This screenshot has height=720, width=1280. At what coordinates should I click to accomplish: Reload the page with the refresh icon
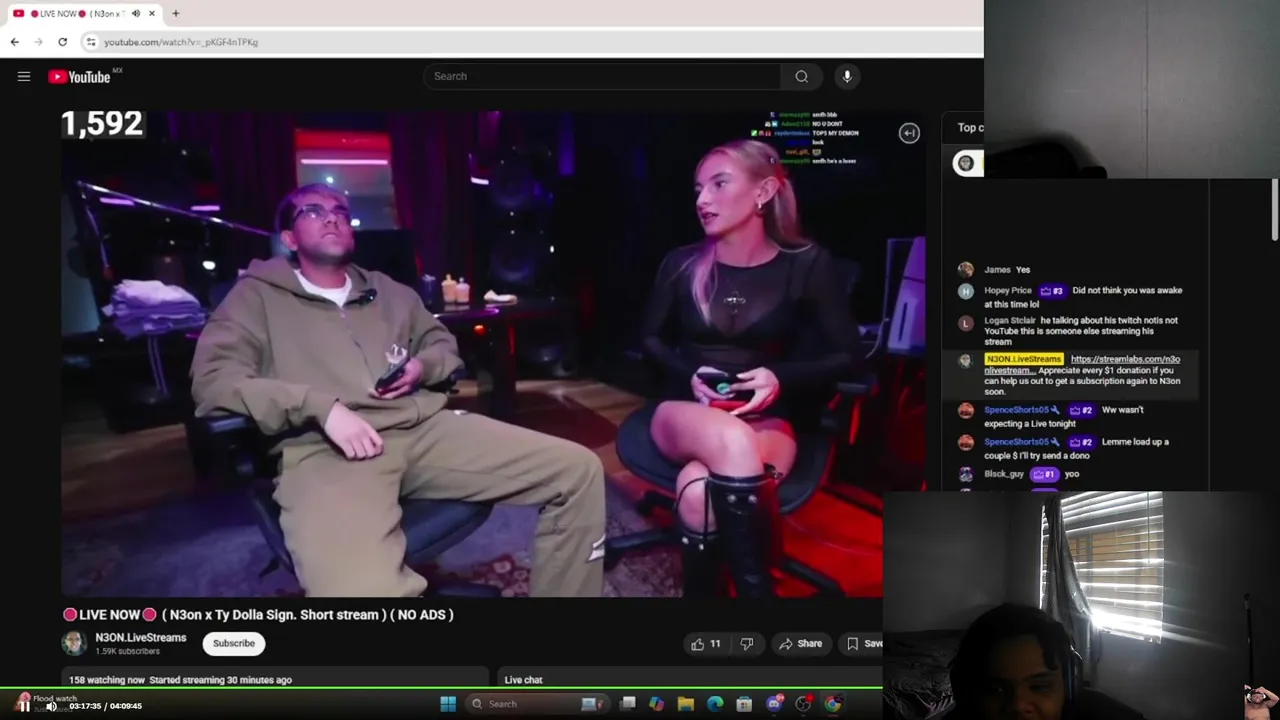pyautogui.click(x=62, y=42)
